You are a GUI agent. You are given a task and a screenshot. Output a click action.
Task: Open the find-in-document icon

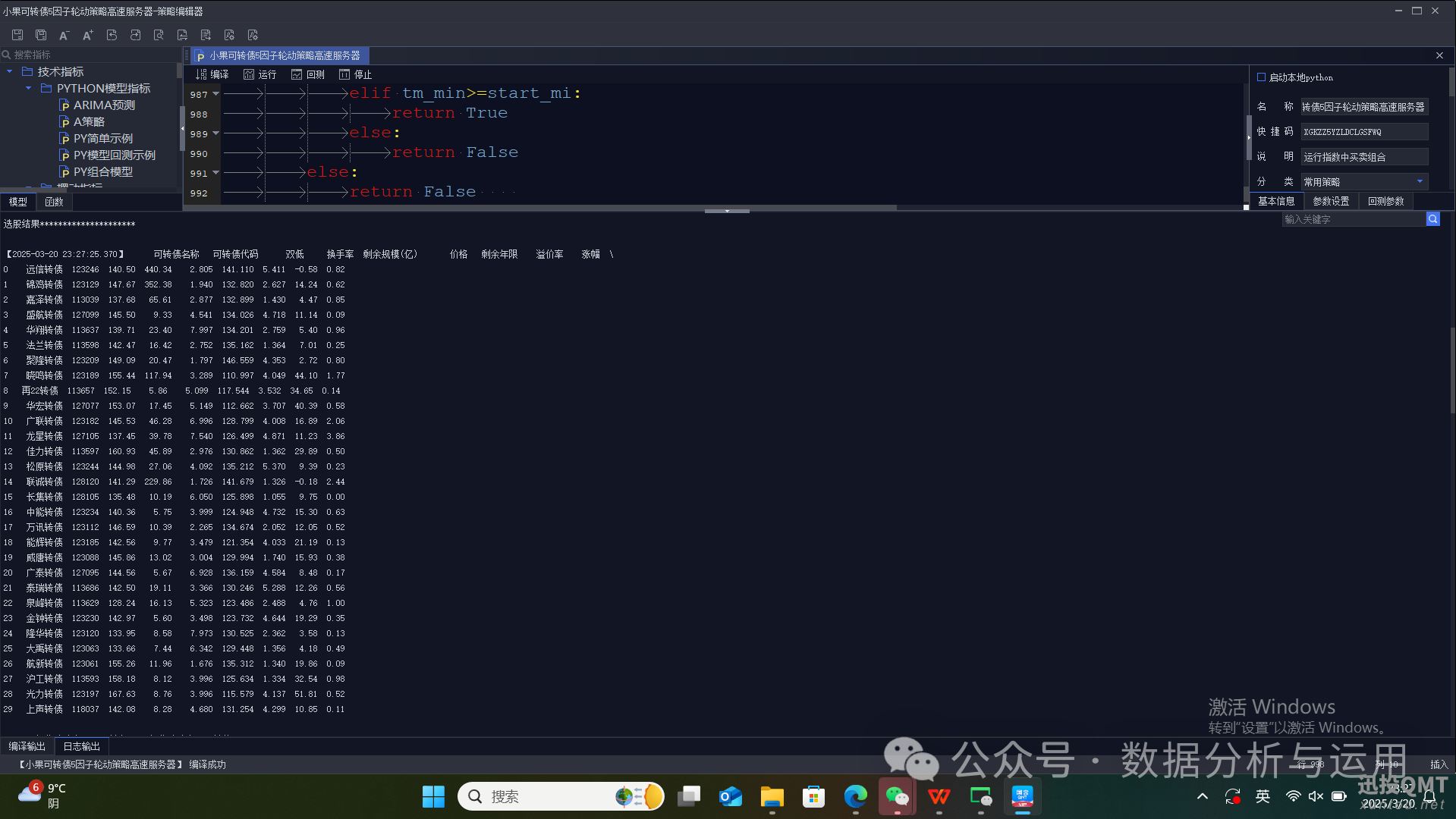point(159,35)
